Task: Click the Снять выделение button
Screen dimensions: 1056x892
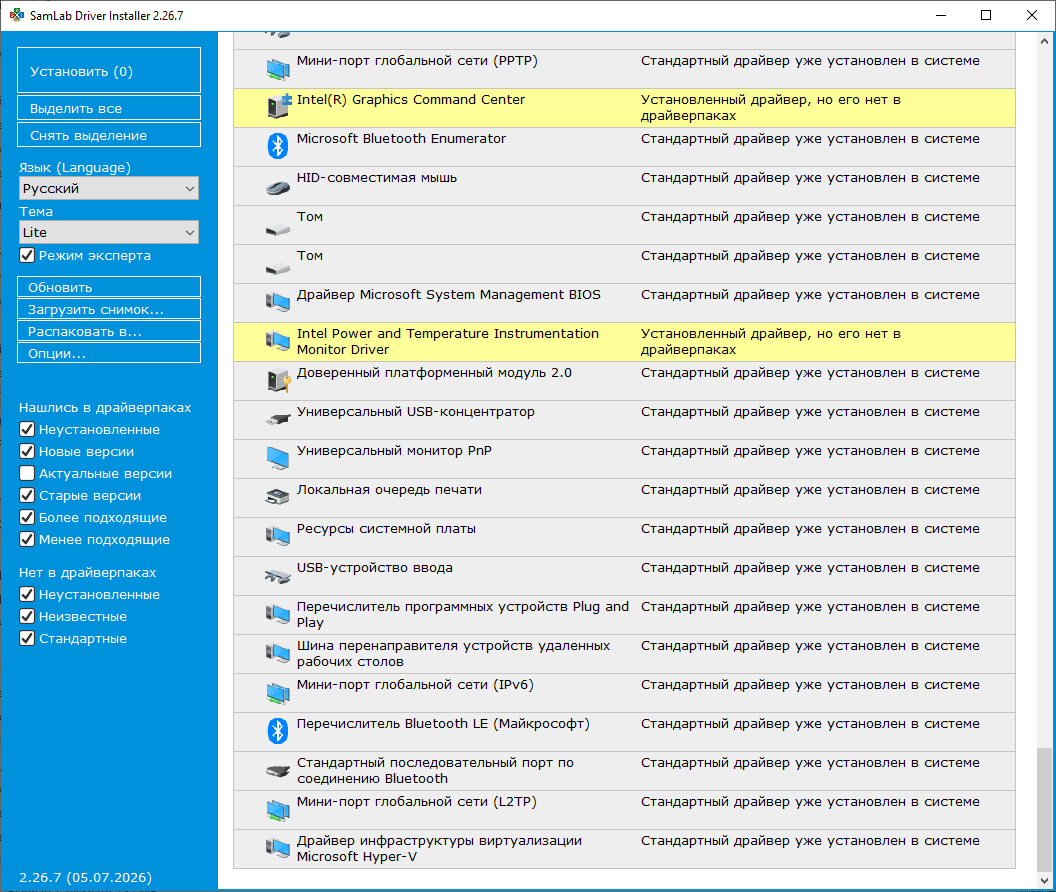Action: tap(109, 135)
